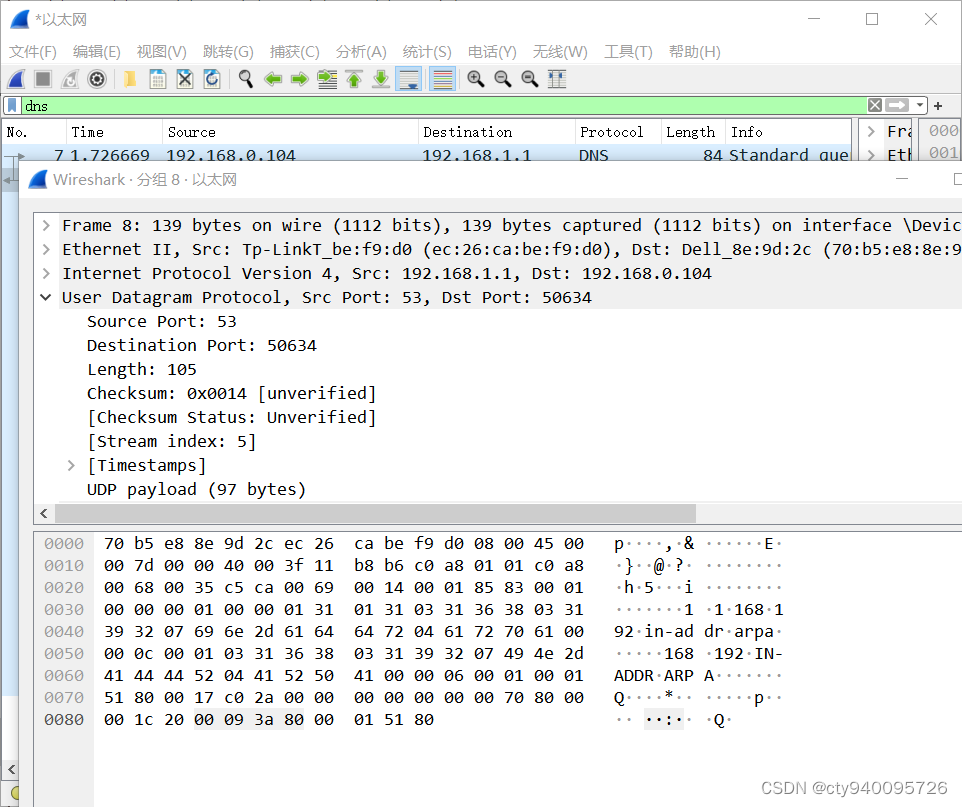Select packet 7 row in main list
962x807 pixels.
click(426, 154)
